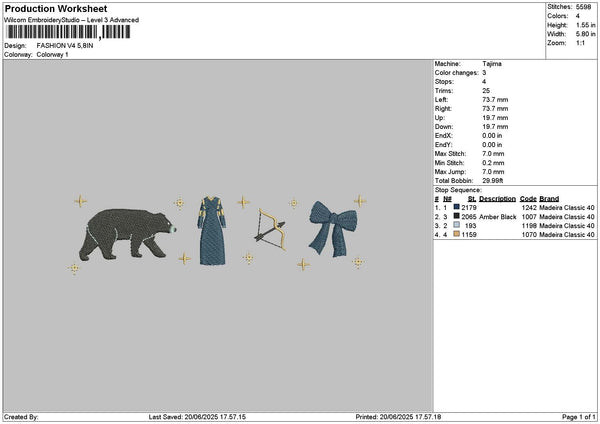The image size is (600, 424).
Task: Click the Stitches value '5598'
Action: pyautogui.click(x=584, y=7)
